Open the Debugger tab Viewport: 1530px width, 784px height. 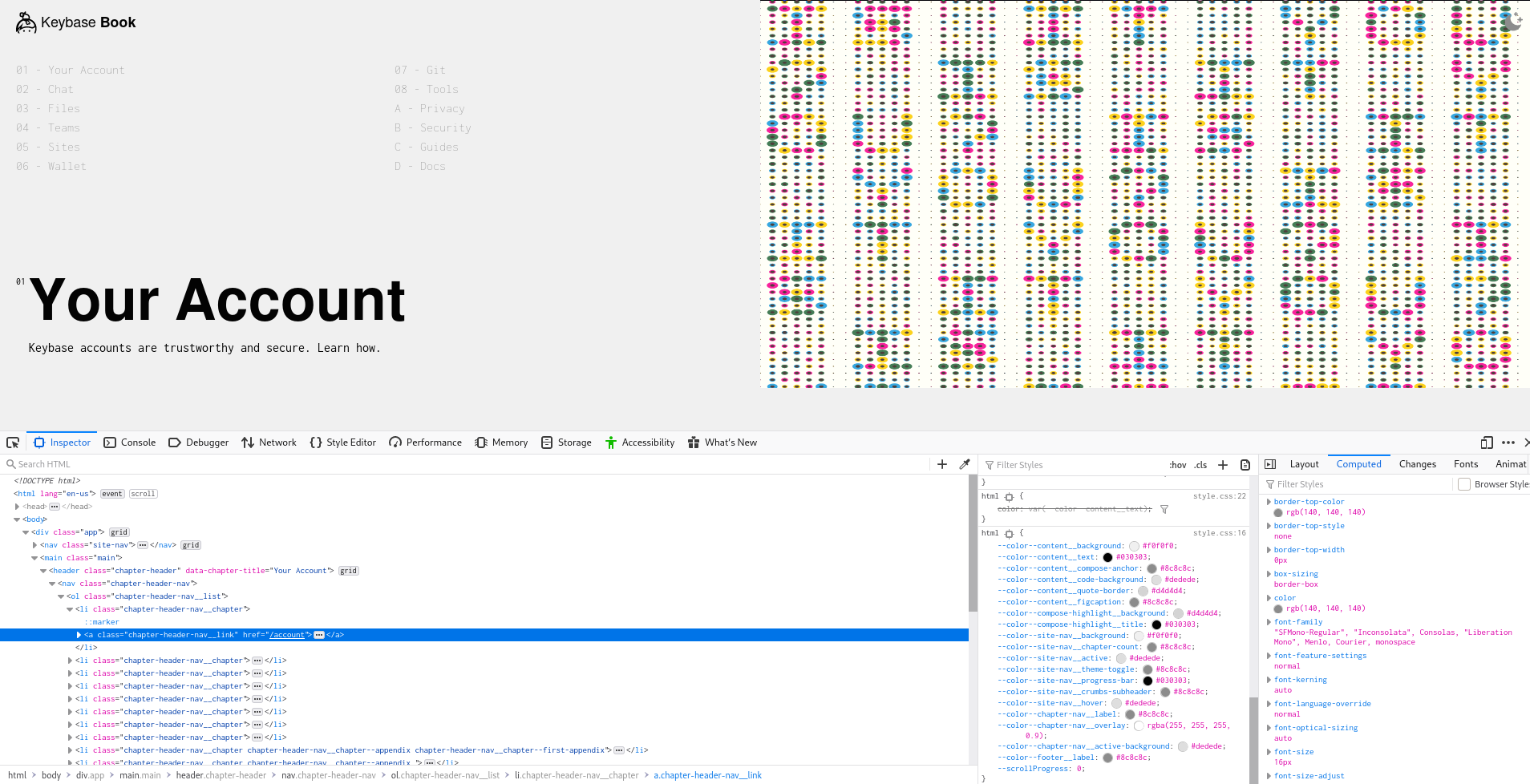199,443
